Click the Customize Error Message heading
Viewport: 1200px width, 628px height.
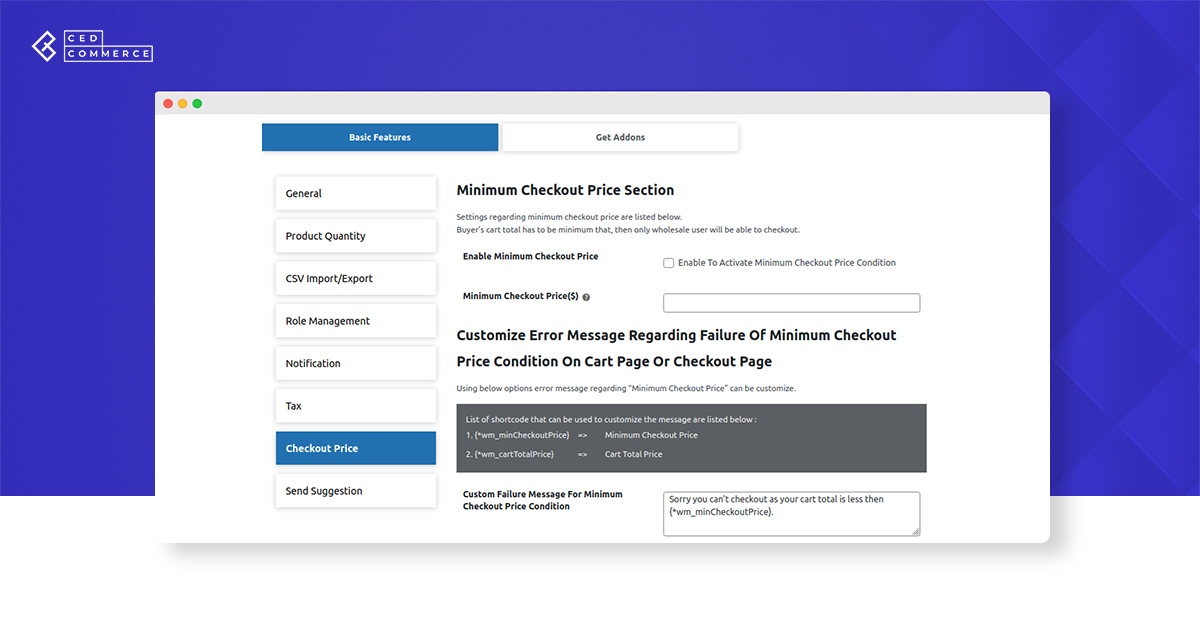click(x=676, y=348)
